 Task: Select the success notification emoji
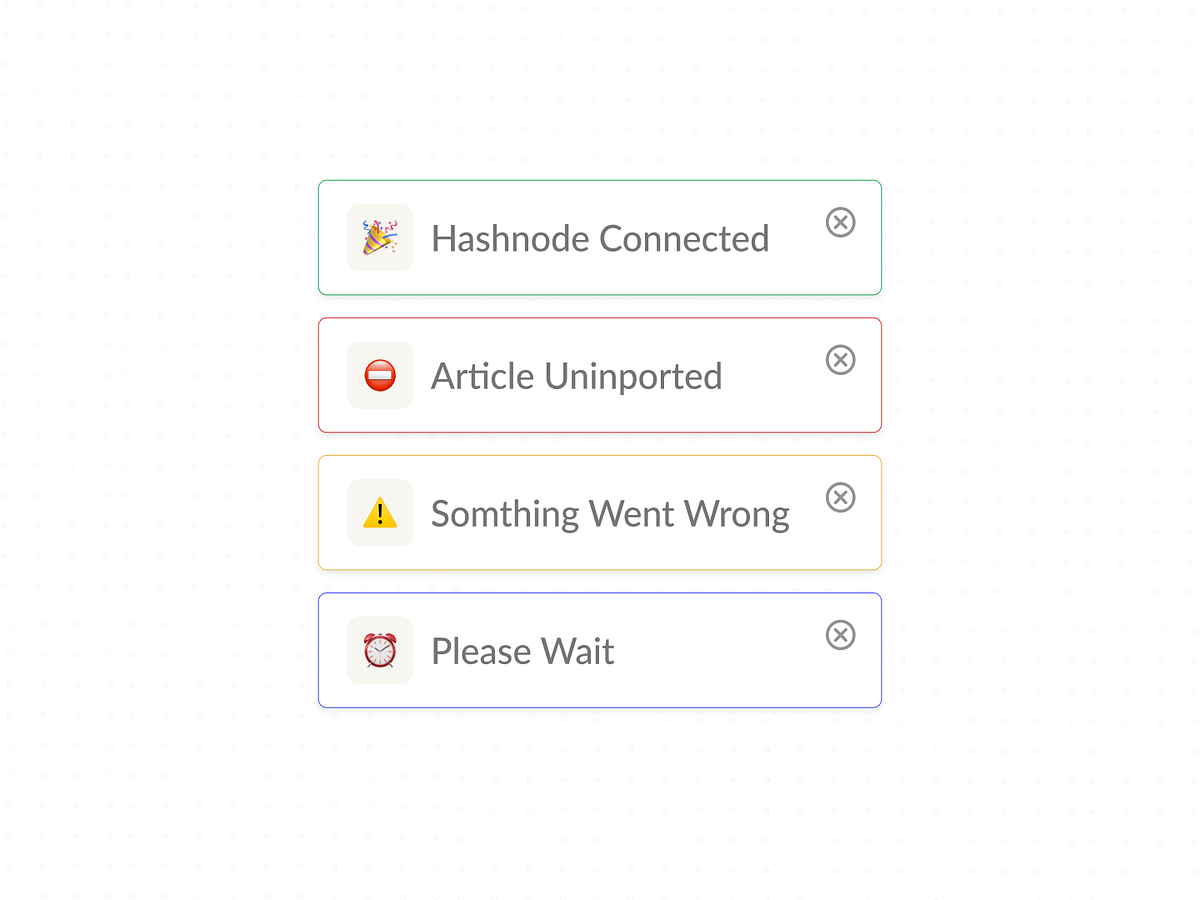click(379, 238)
